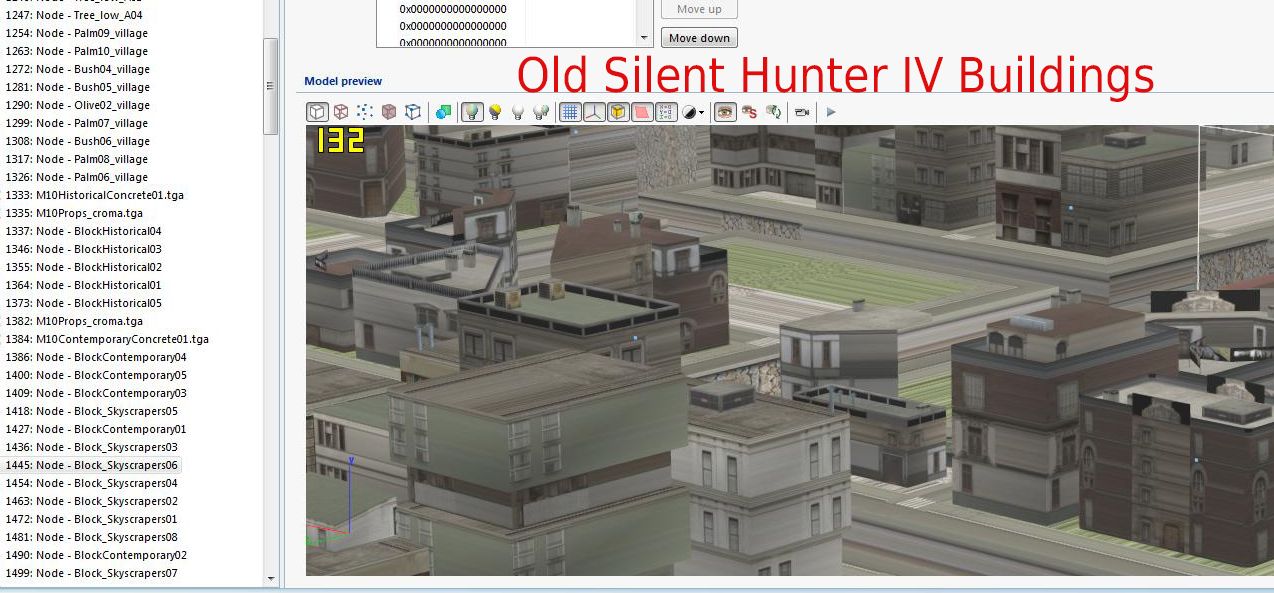This screenshot has width=1274, height=593.
Task: Click the eye icon with red S
Action: tap(749, 112)
